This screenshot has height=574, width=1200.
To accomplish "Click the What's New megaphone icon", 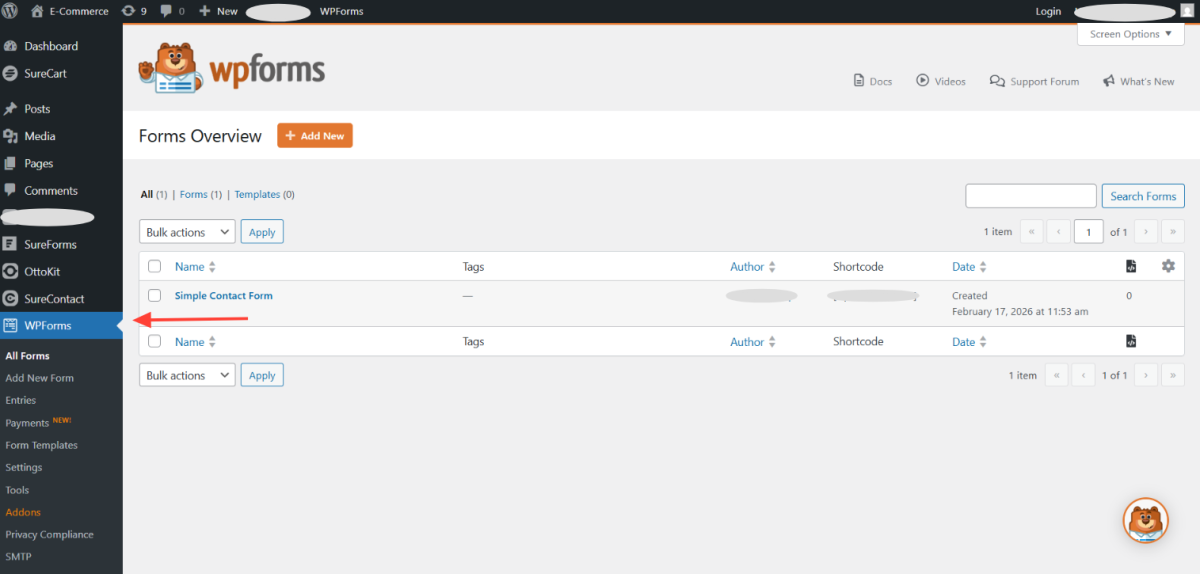I will (x=1109, y=81).
